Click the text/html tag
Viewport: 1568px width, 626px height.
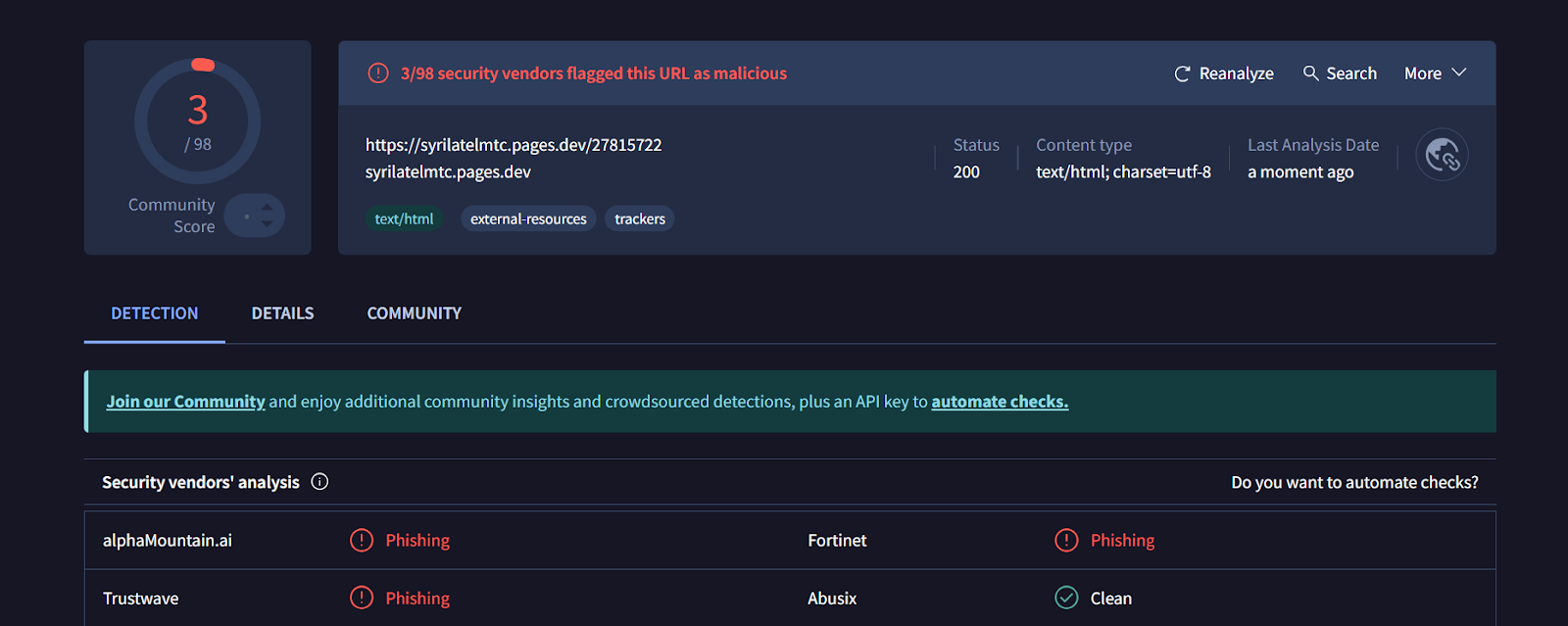[404, 219]
